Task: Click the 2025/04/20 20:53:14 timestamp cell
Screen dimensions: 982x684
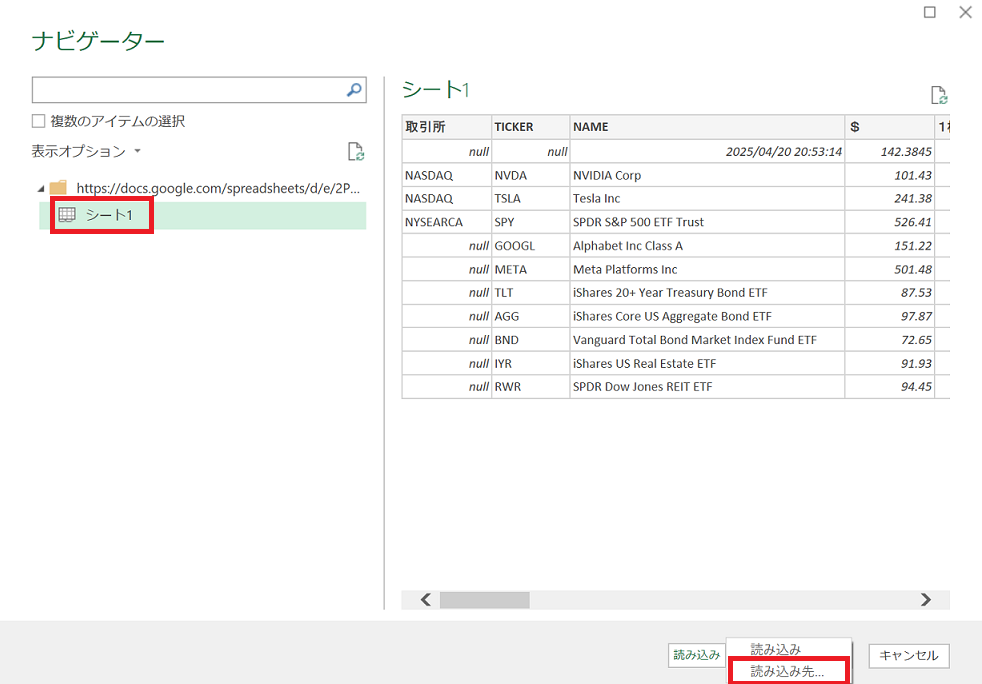Action: [x=707, y=152]
